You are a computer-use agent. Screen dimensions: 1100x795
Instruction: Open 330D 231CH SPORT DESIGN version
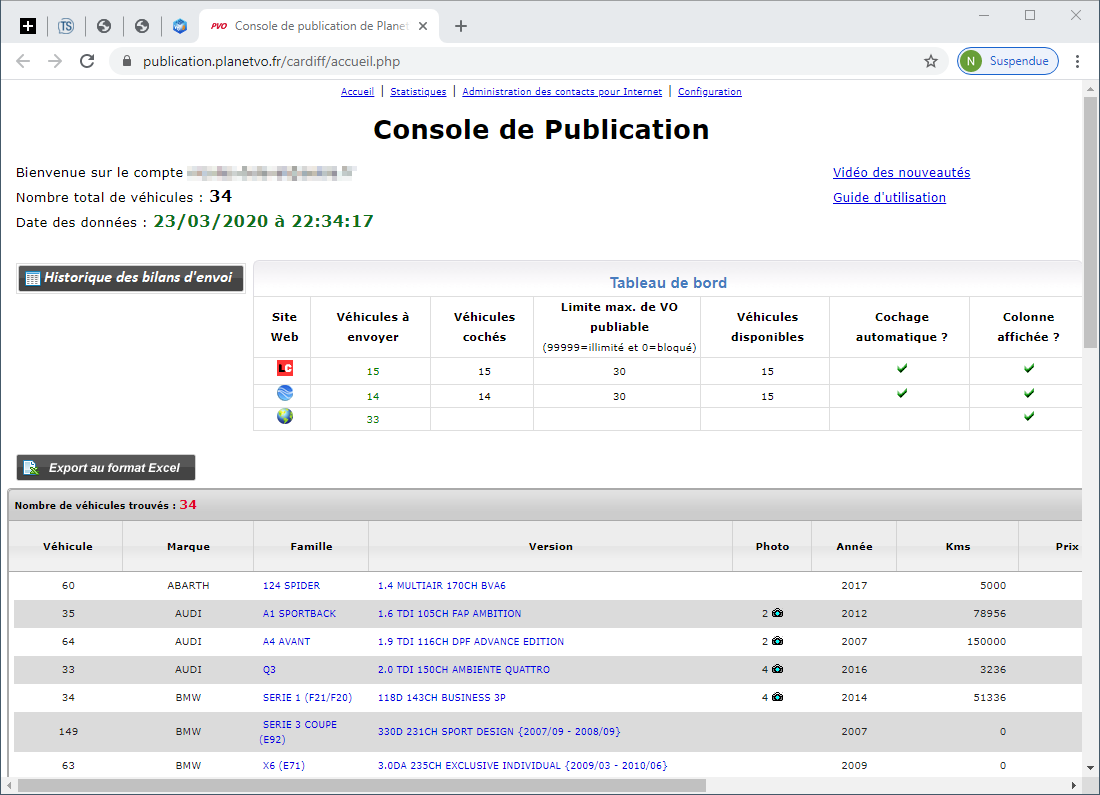499,731
